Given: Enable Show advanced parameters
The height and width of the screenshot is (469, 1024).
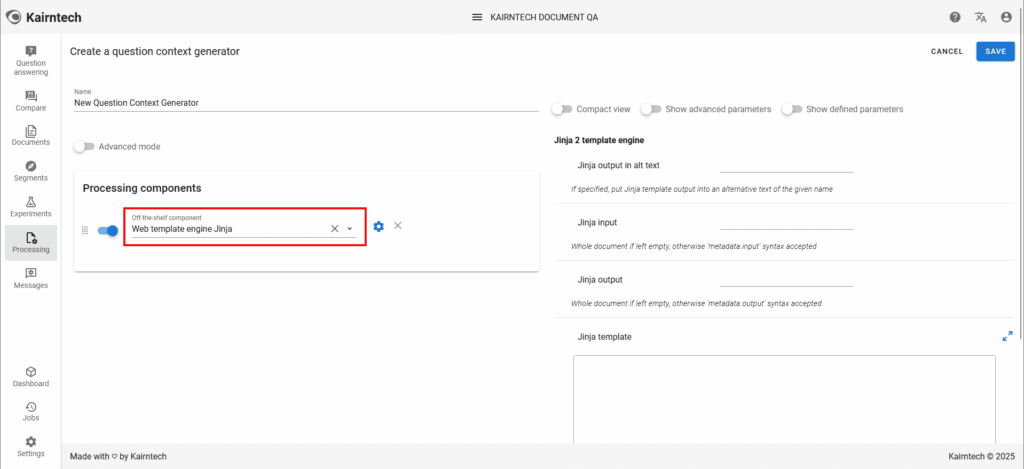Looking at the screenshot, I should click(651, 109).
